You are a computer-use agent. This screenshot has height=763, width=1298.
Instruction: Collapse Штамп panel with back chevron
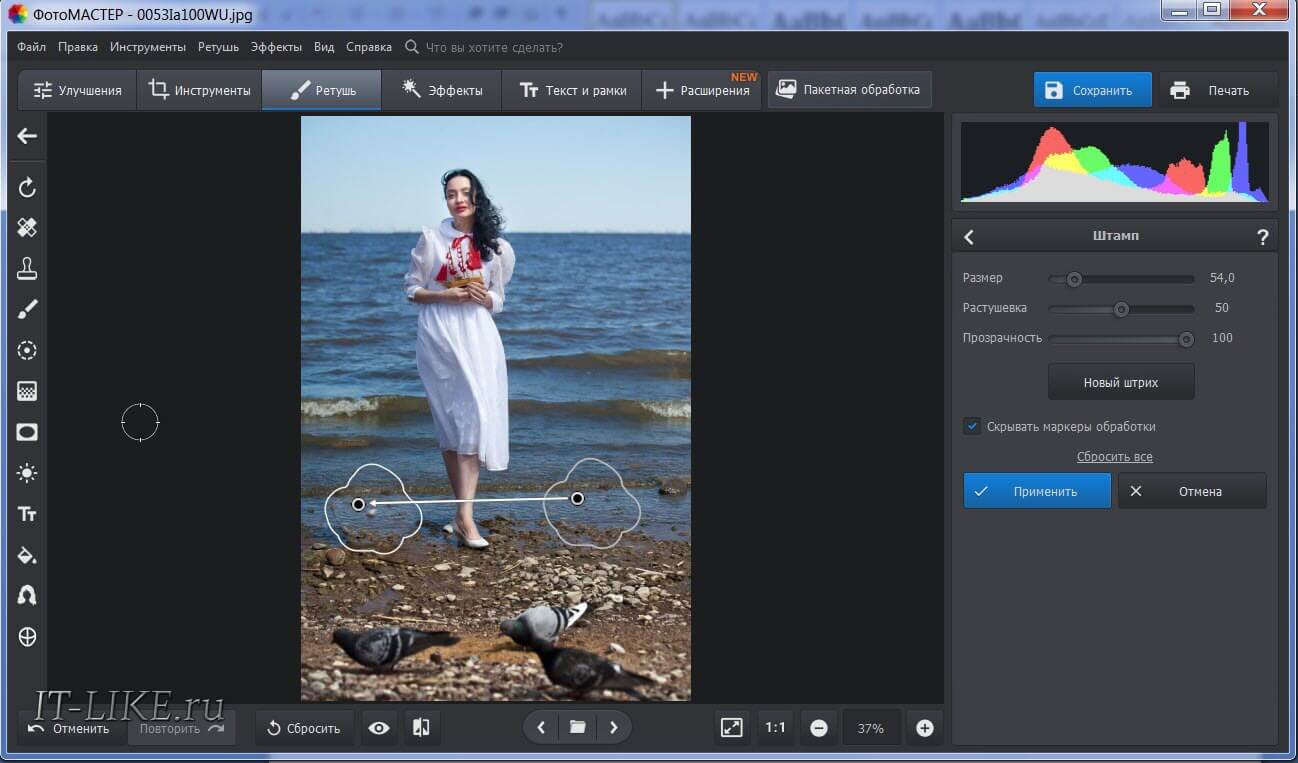point(968,237)
